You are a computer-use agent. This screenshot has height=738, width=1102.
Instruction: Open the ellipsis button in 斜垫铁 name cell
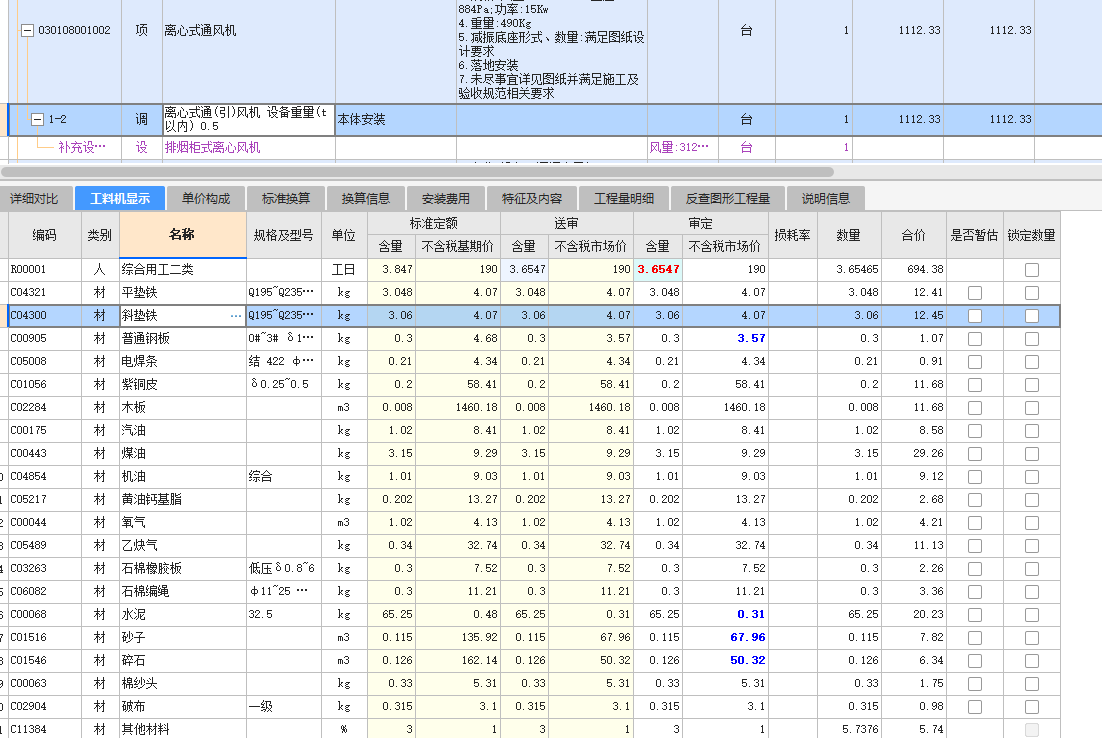click(x=235, y=316)
